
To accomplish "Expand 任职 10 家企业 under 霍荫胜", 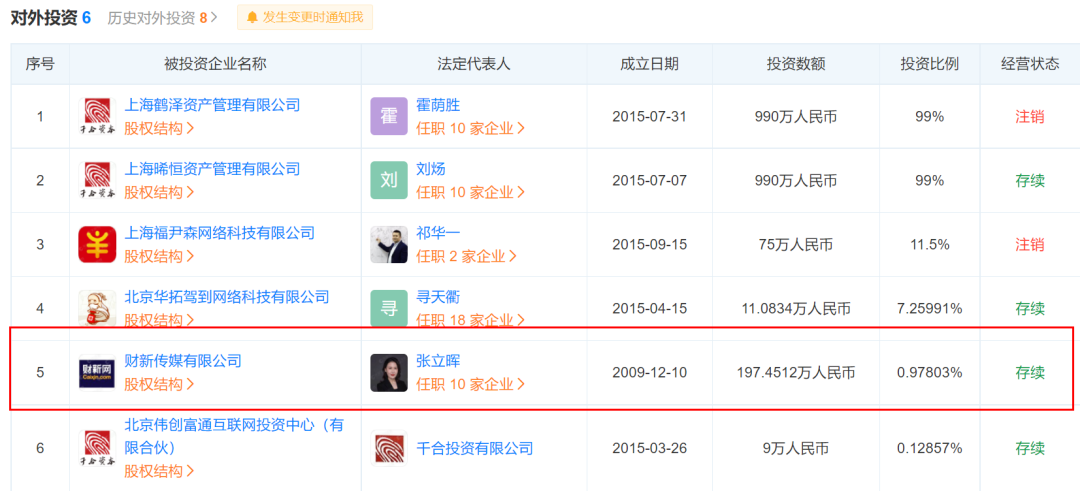I will click(x=470, y=128).
